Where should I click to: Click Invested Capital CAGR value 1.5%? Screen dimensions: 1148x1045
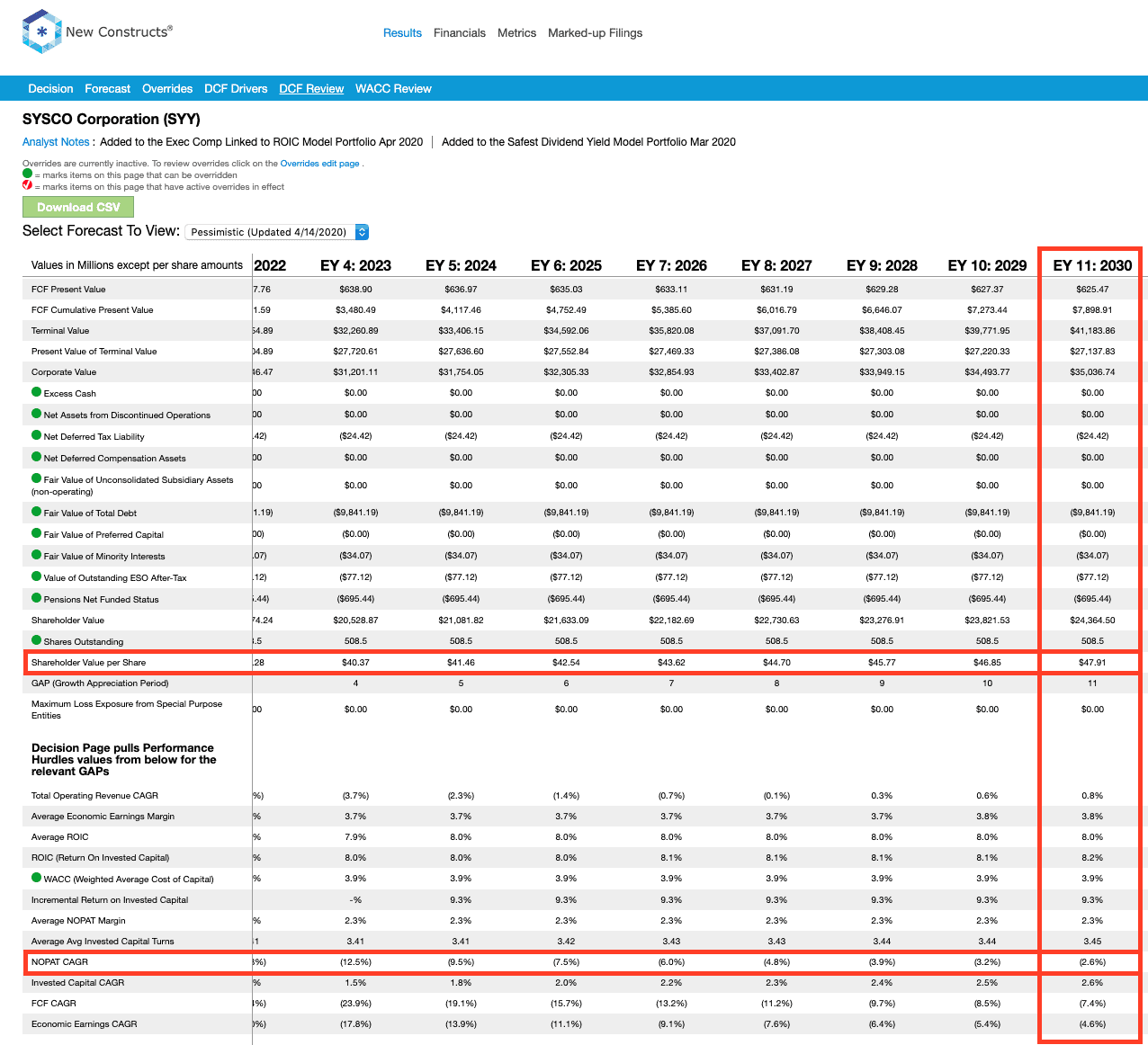(355, 982)
